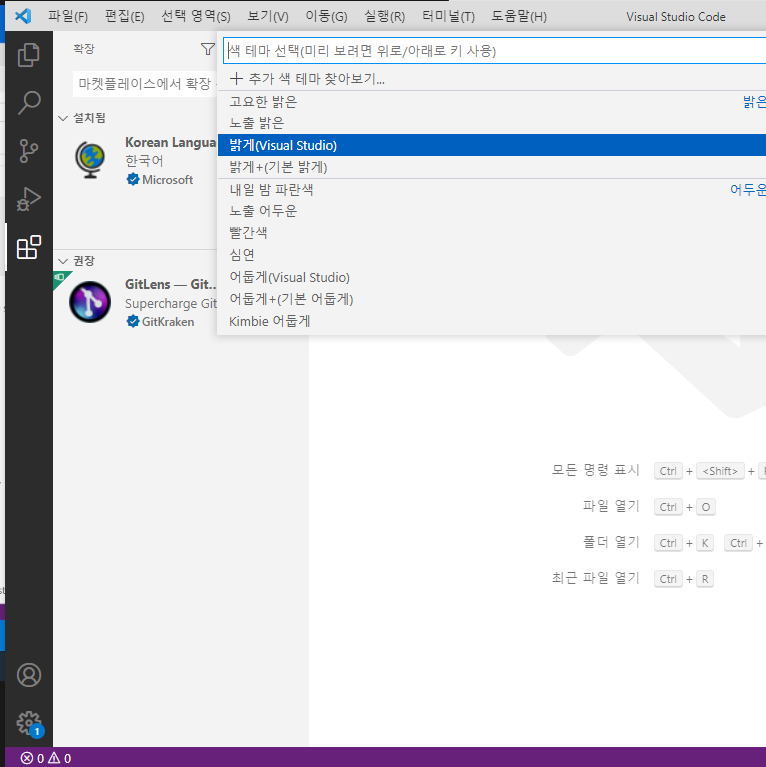
Task: Click the 파일 열기 shortcut label
Action: 611,506
